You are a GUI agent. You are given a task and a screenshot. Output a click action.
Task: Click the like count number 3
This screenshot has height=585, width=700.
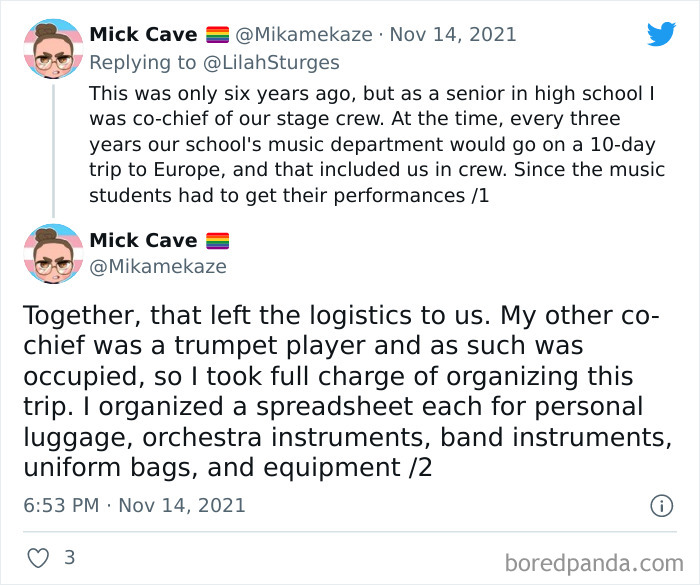pyautogui.click(x=69, y=558)
